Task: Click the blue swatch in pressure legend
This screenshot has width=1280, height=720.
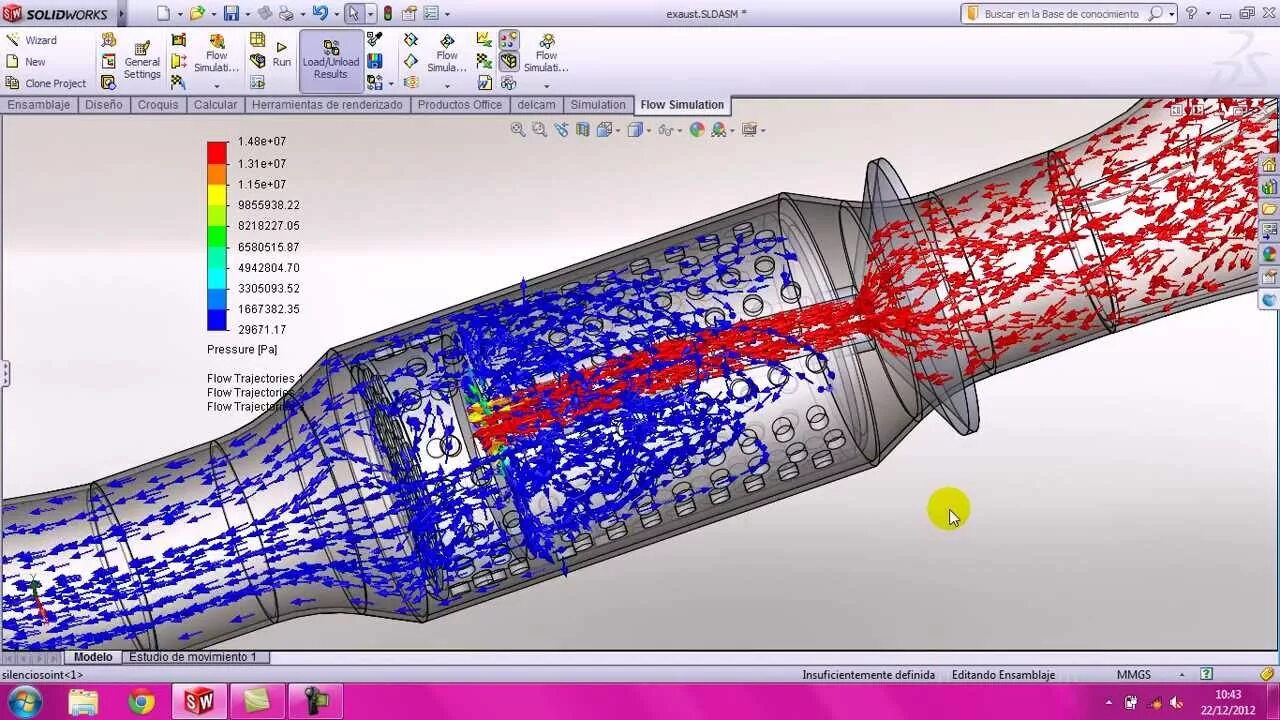Action: [217, 320]
